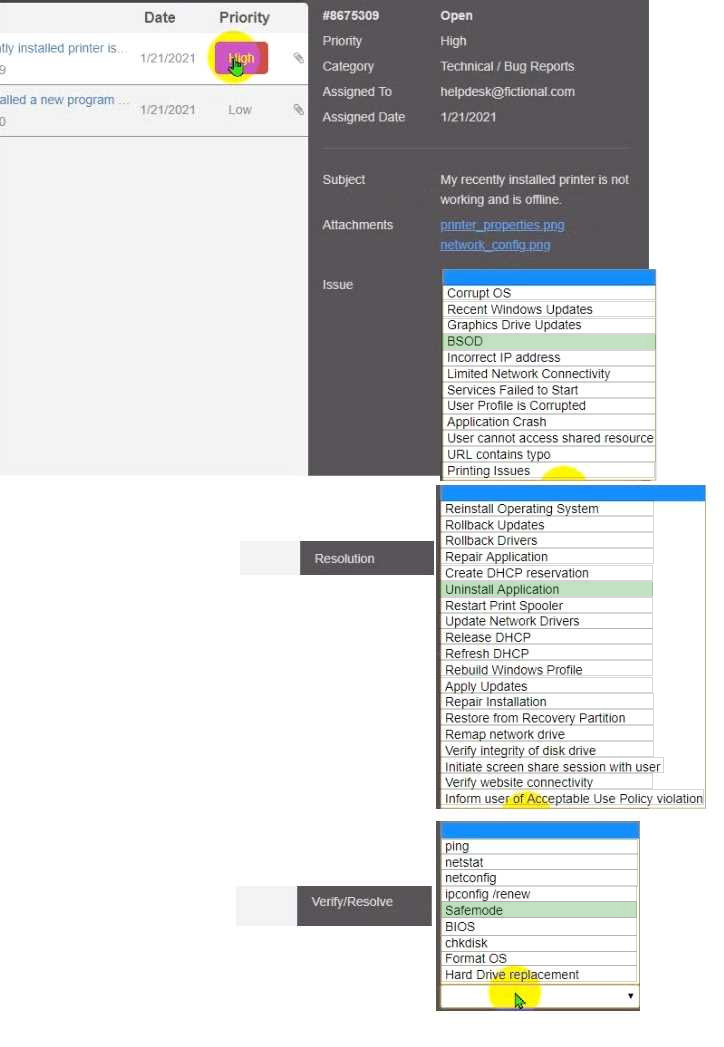This screenshot has height=1047, width=724.
Task: Open the printer_properties.png attachment
Action: pos(501,225)
